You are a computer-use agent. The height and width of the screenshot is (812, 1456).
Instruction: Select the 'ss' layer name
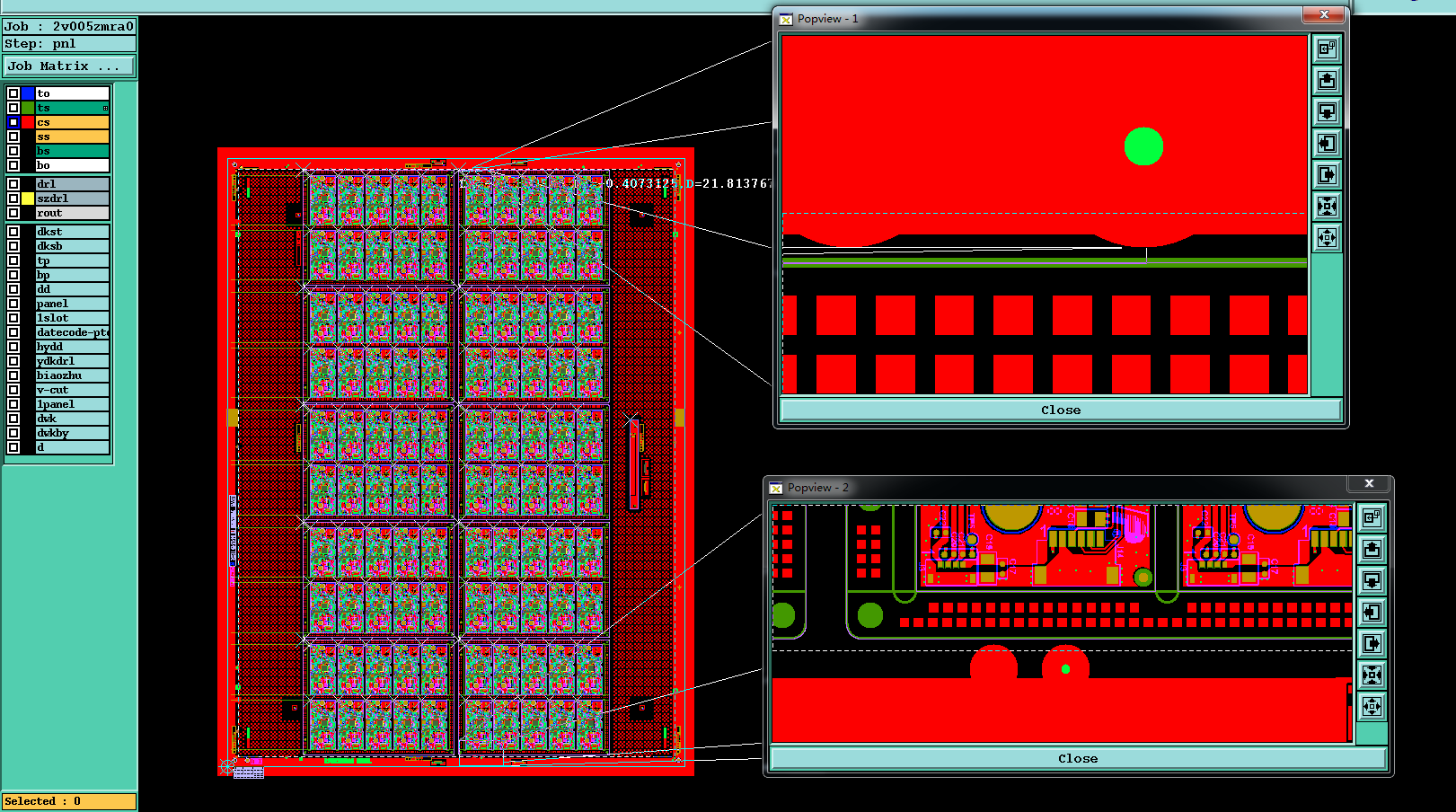[73, 137]
